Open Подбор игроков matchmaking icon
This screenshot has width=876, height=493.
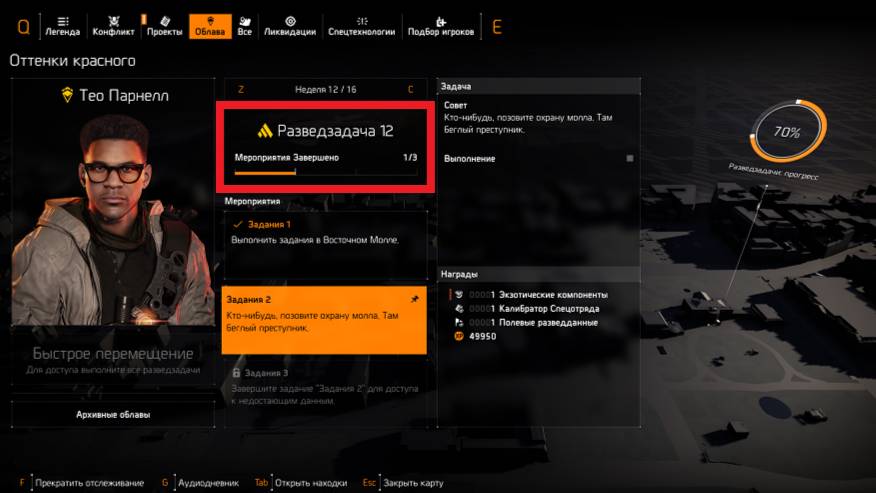(x=441, y=21)
